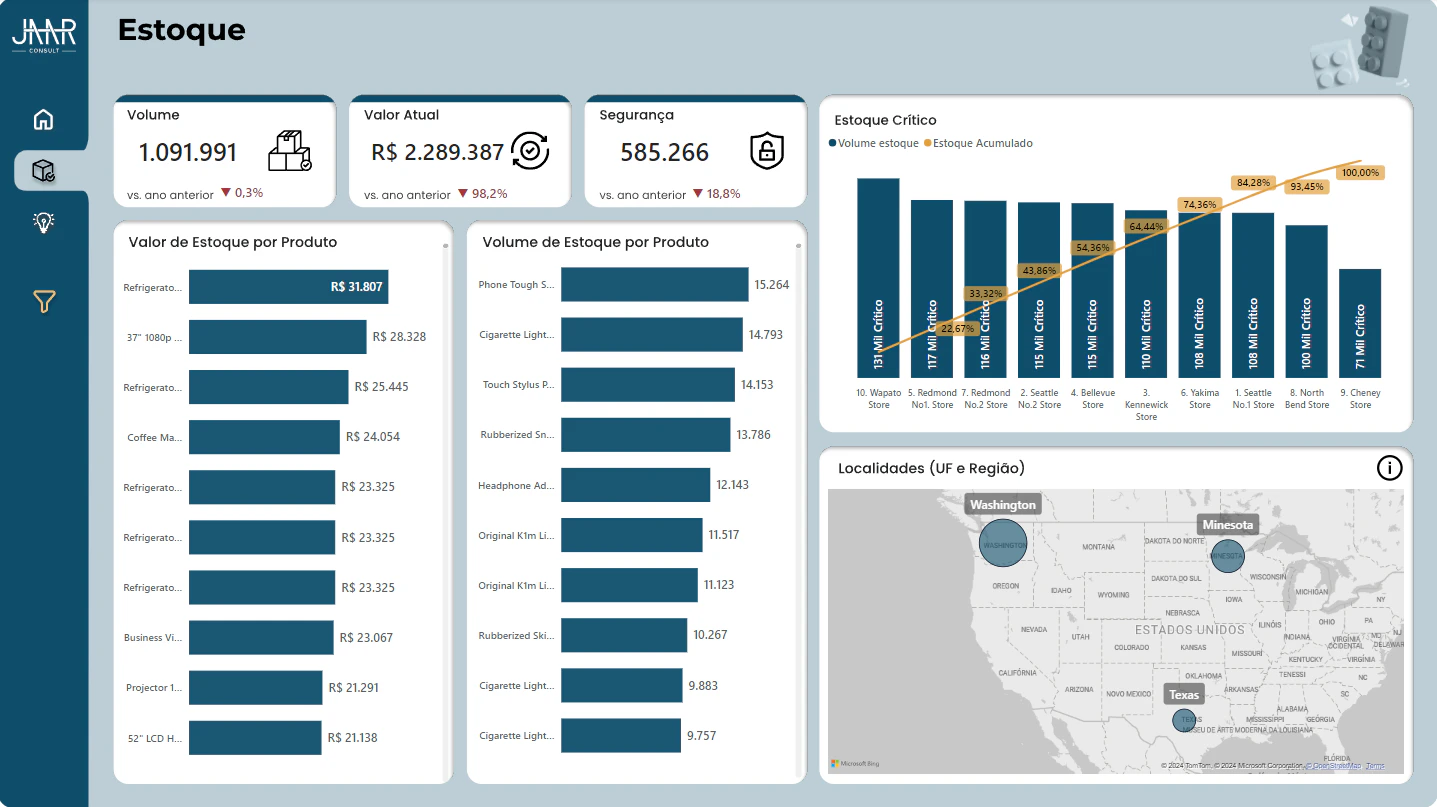This screenshot has height=807, width=1437.
Task: Select the Headphone Ad... bar 12.143
Action: [x=636, y=484]
